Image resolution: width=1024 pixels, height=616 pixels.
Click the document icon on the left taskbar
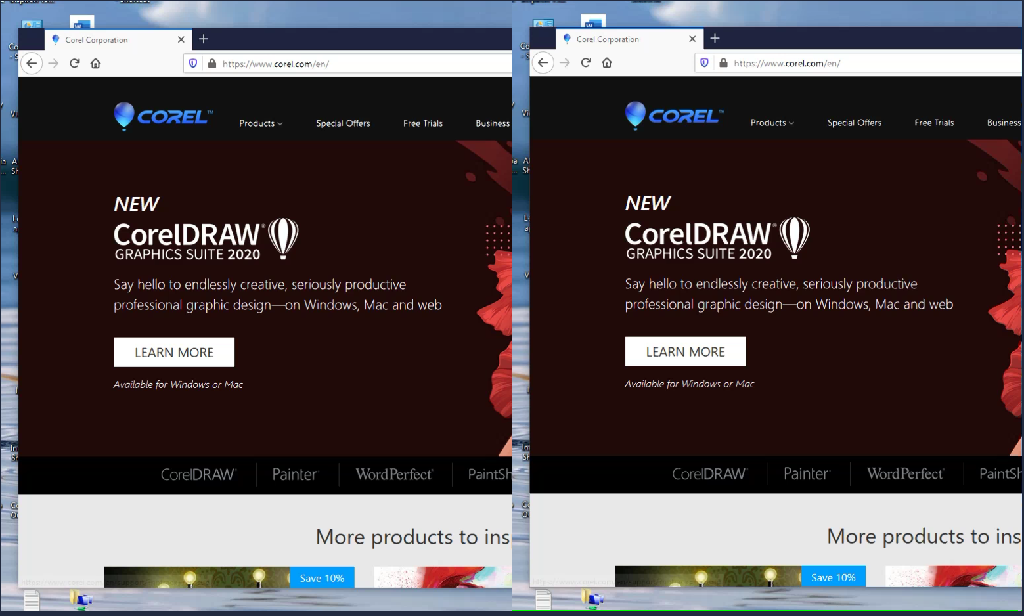pos(31,599)
